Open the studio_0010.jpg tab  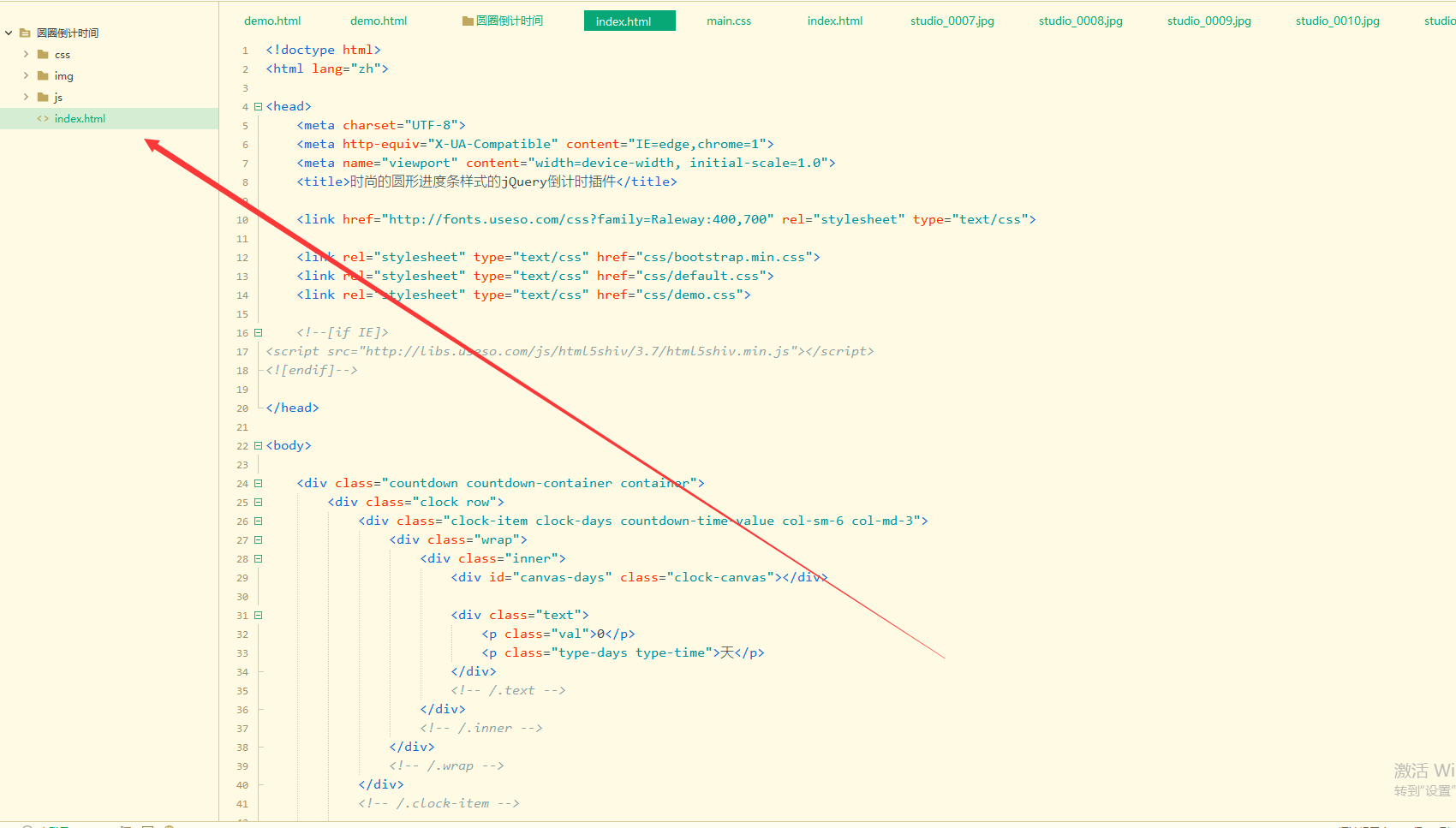tap(1338, 21)
